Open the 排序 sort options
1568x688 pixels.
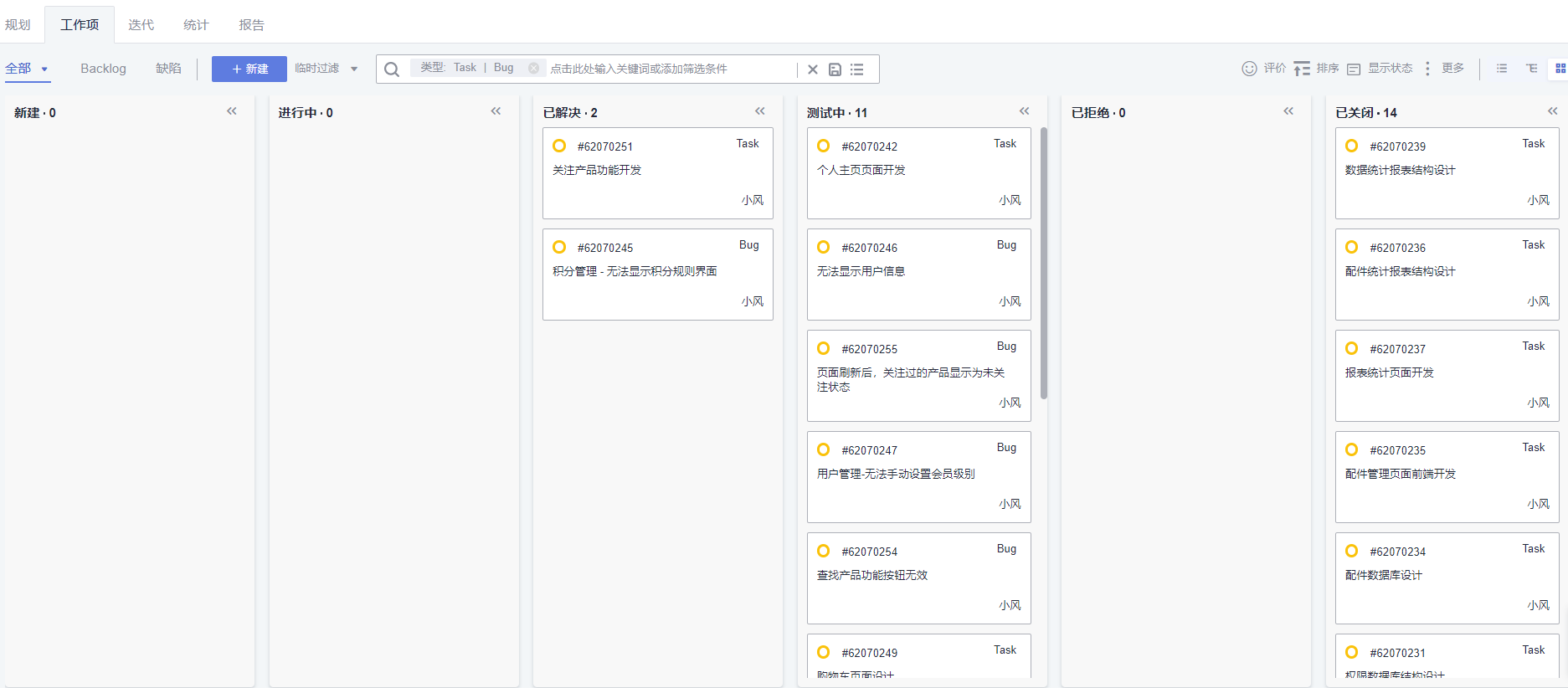(x=1316, y=69)
